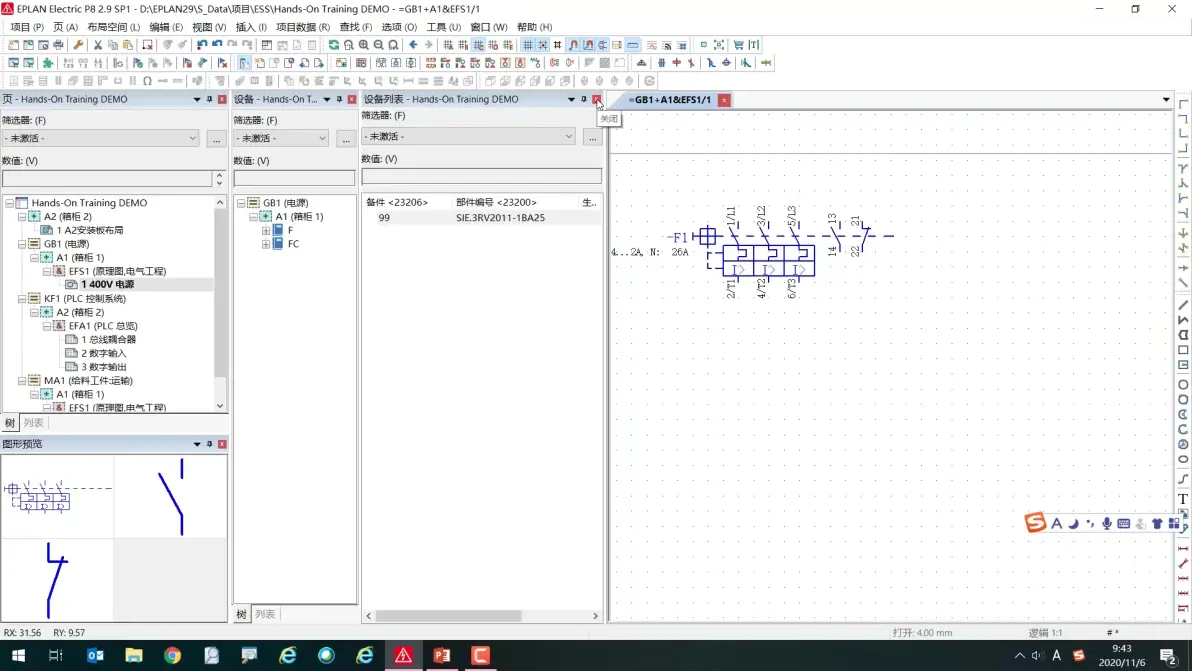Open PowerPoint from the taskbar
Screen dimensions: 1192x671
[442, 655]
